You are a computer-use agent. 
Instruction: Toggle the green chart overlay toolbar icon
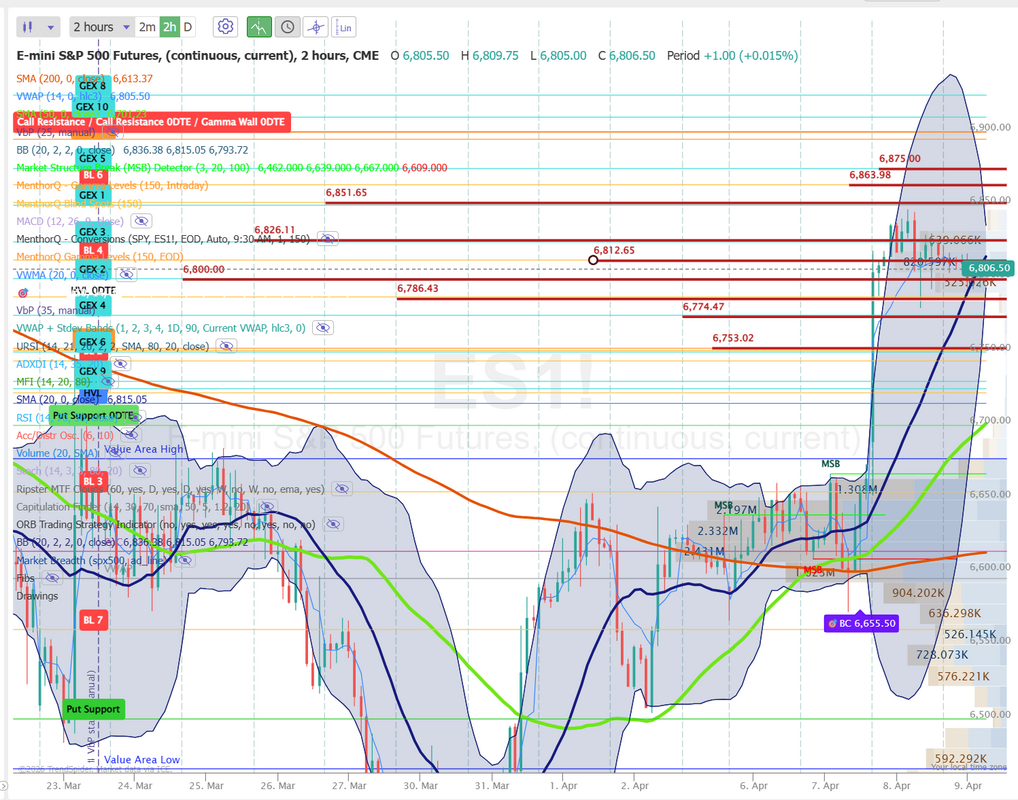coord(259,27)
